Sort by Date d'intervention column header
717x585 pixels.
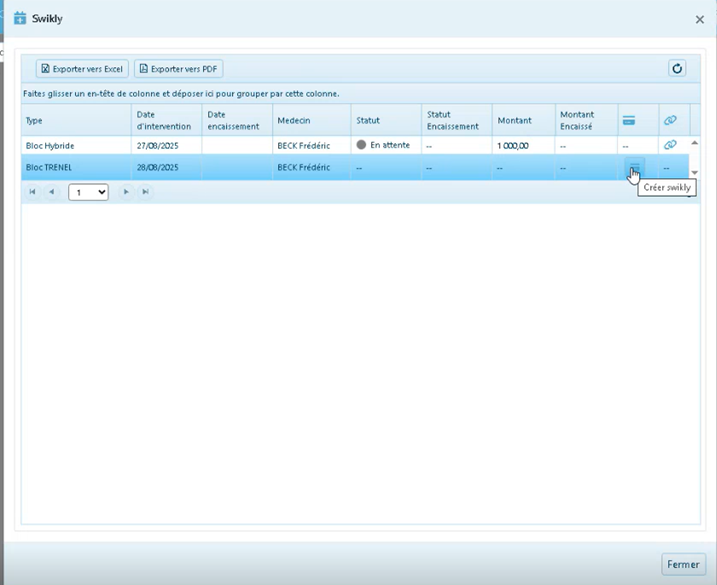point(164,120)
